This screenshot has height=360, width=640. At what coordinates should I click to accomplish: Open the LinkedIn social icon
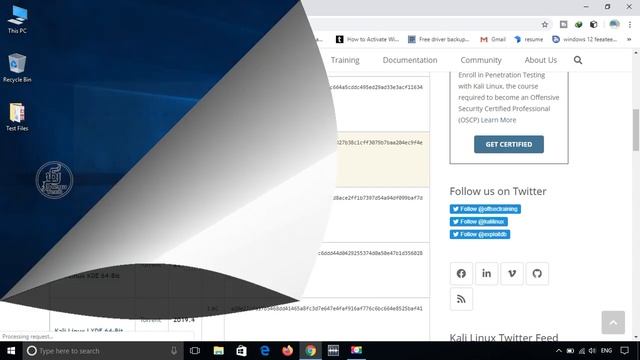tap(487, 273)
